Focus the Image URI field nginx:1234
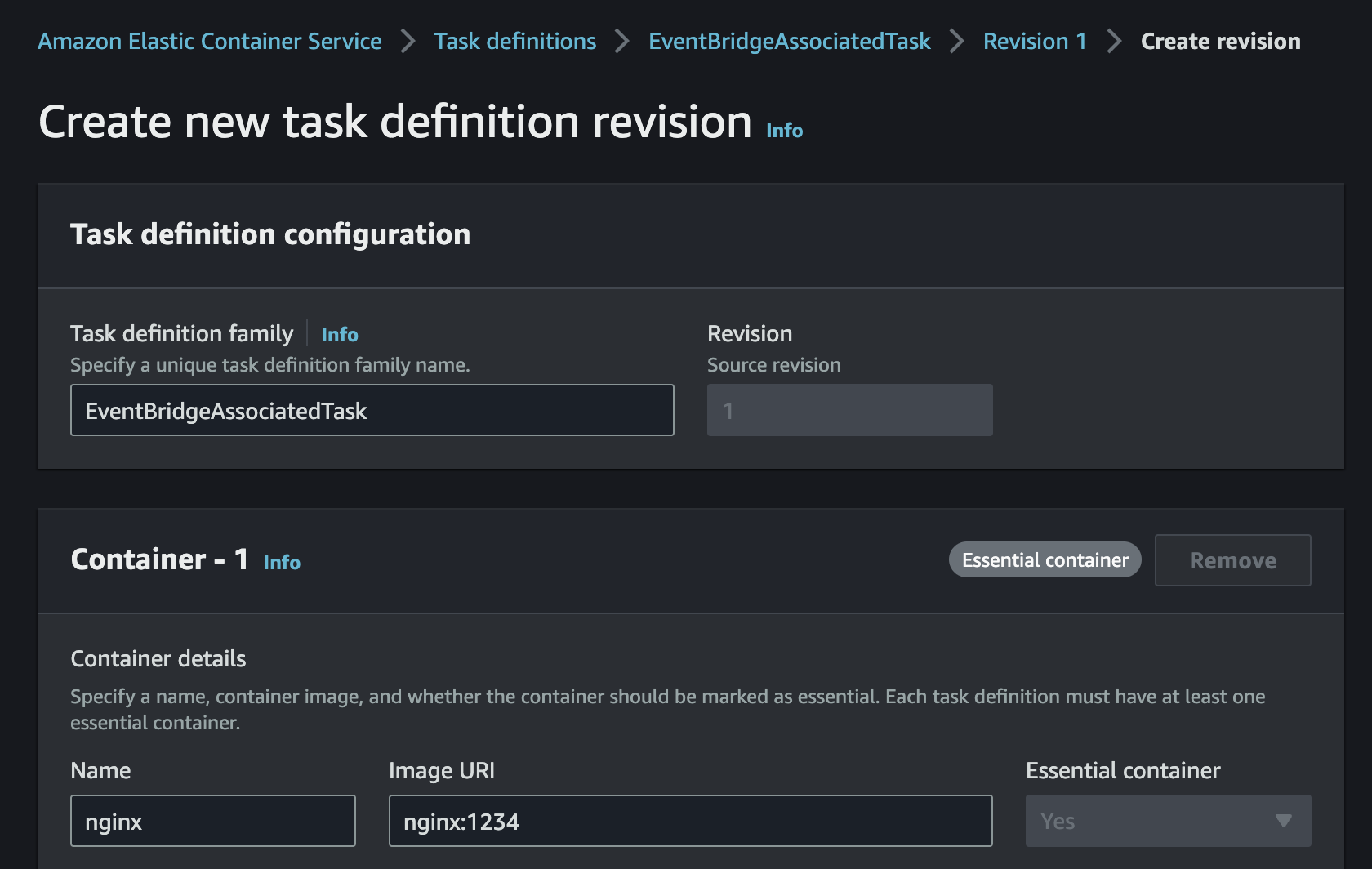Image resolution: width=1372 pixels, height=869 pixels. (691, 821)
